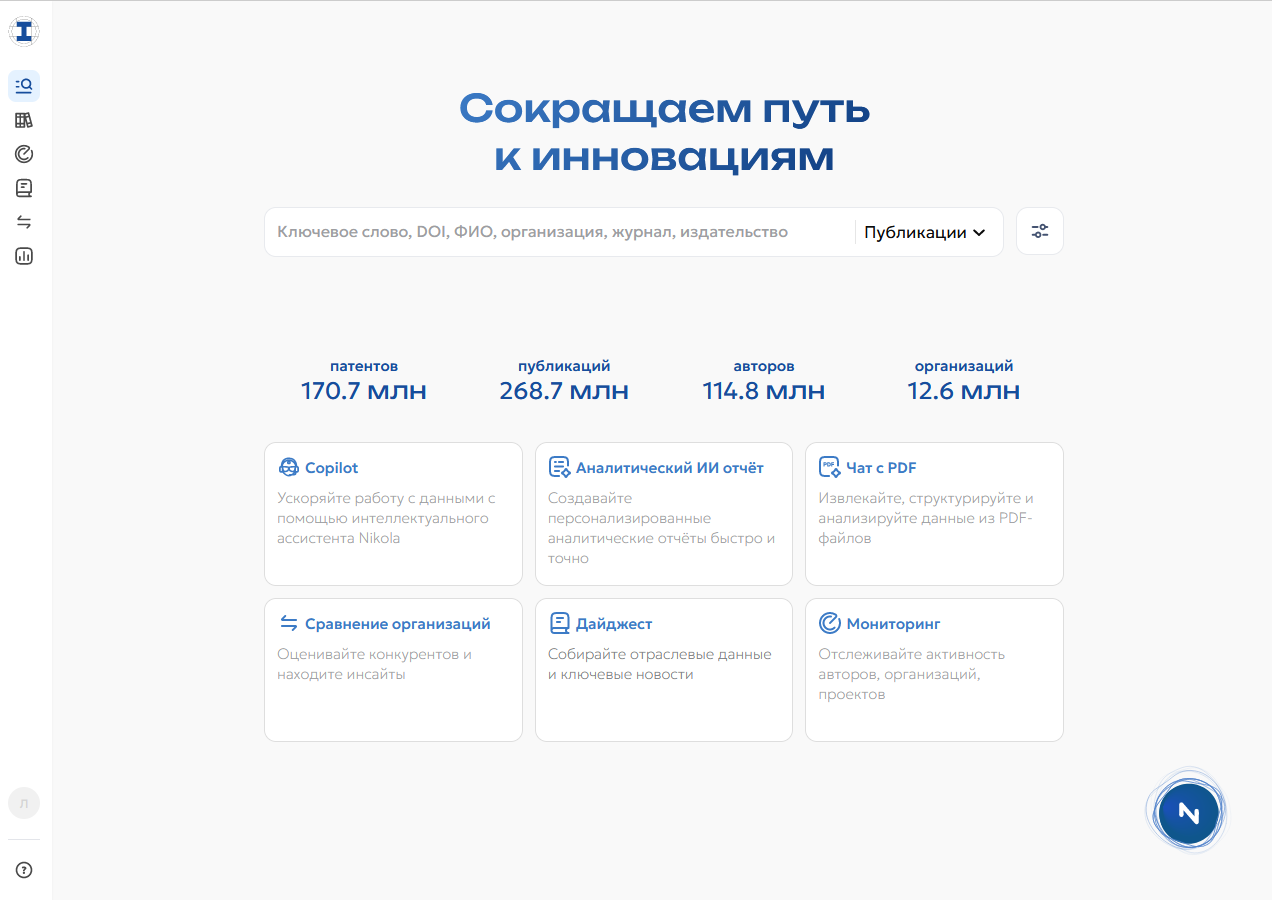The height and width of the screenshot is (900, 1272).
Task: Open the Аналитический ИИ отчёт card
Action: (663, 514)
